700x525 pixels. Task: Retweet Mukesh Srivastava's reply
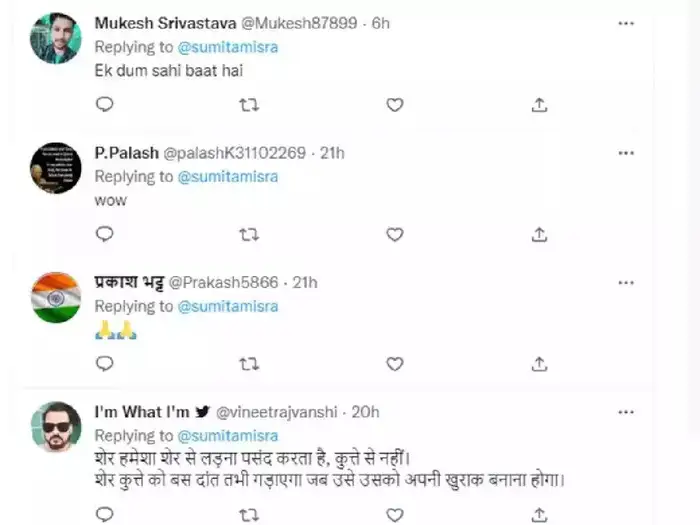pos(249,104)
